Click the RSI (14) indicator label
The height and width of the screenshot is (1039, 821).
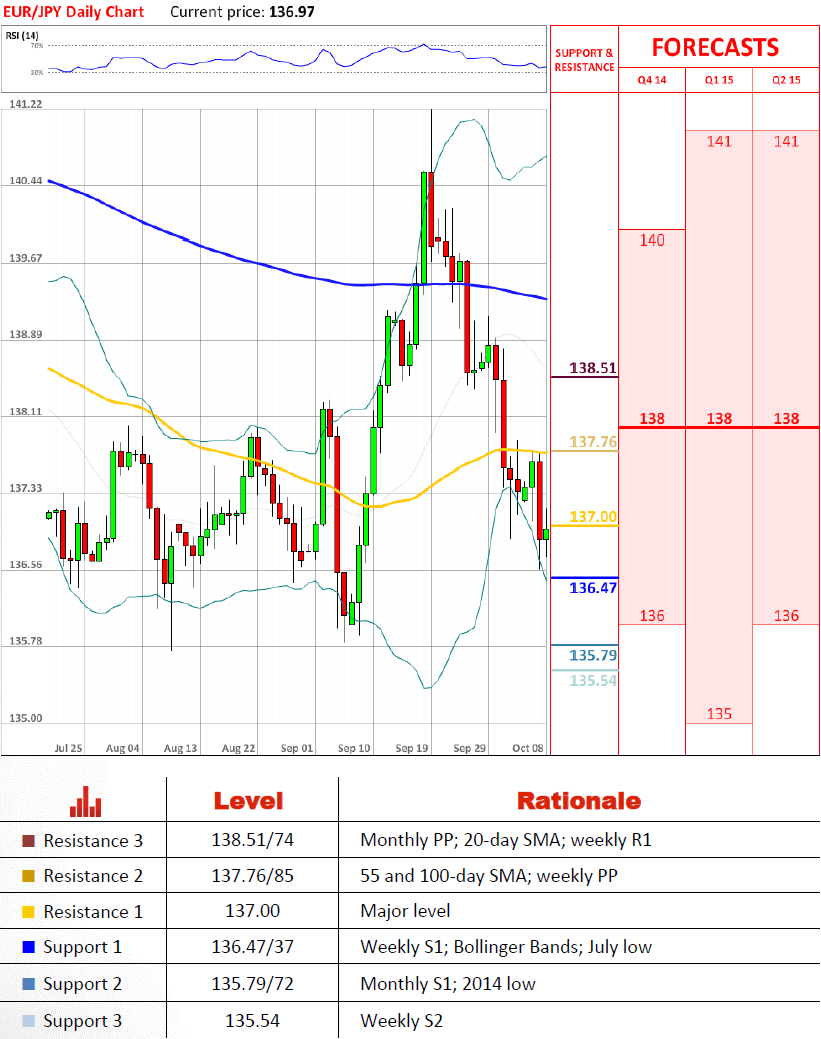(x=22, y=35)
